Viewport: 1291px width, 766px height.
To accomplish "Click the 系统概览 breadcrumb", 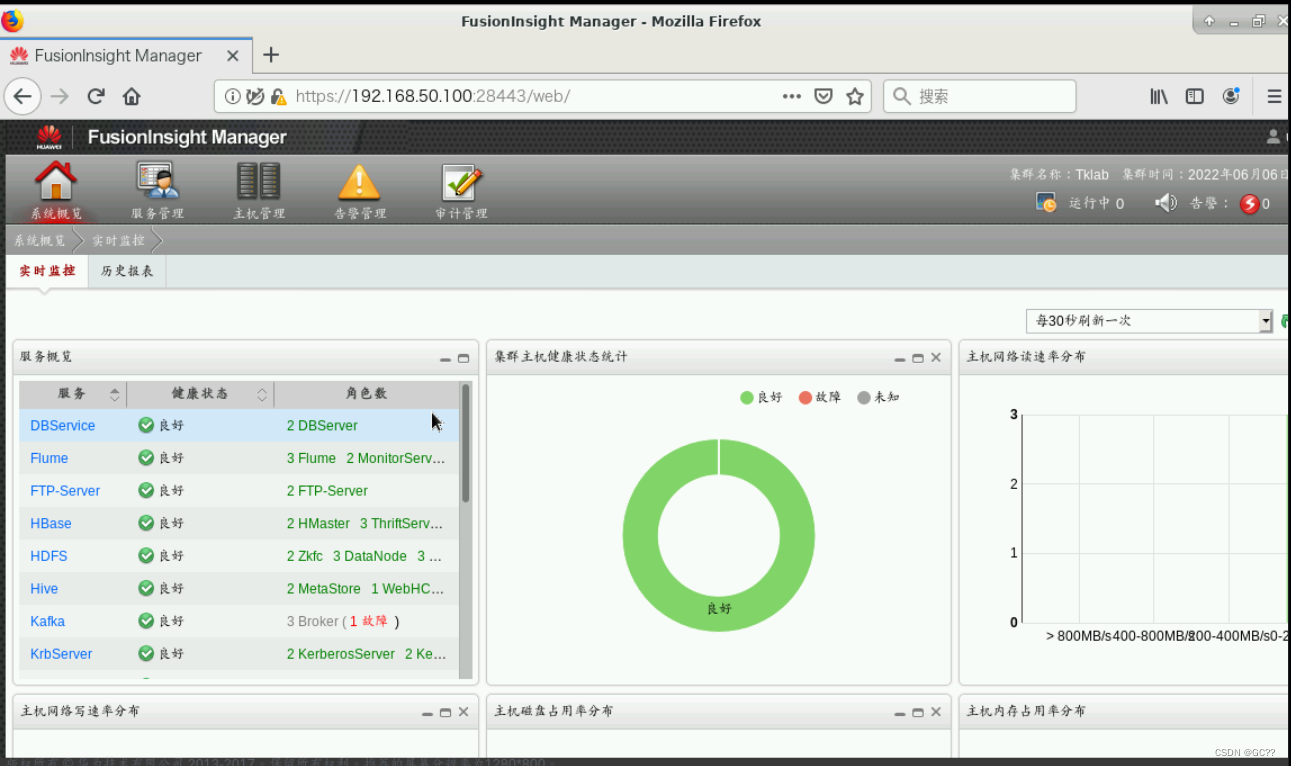I will pos(40,241).
